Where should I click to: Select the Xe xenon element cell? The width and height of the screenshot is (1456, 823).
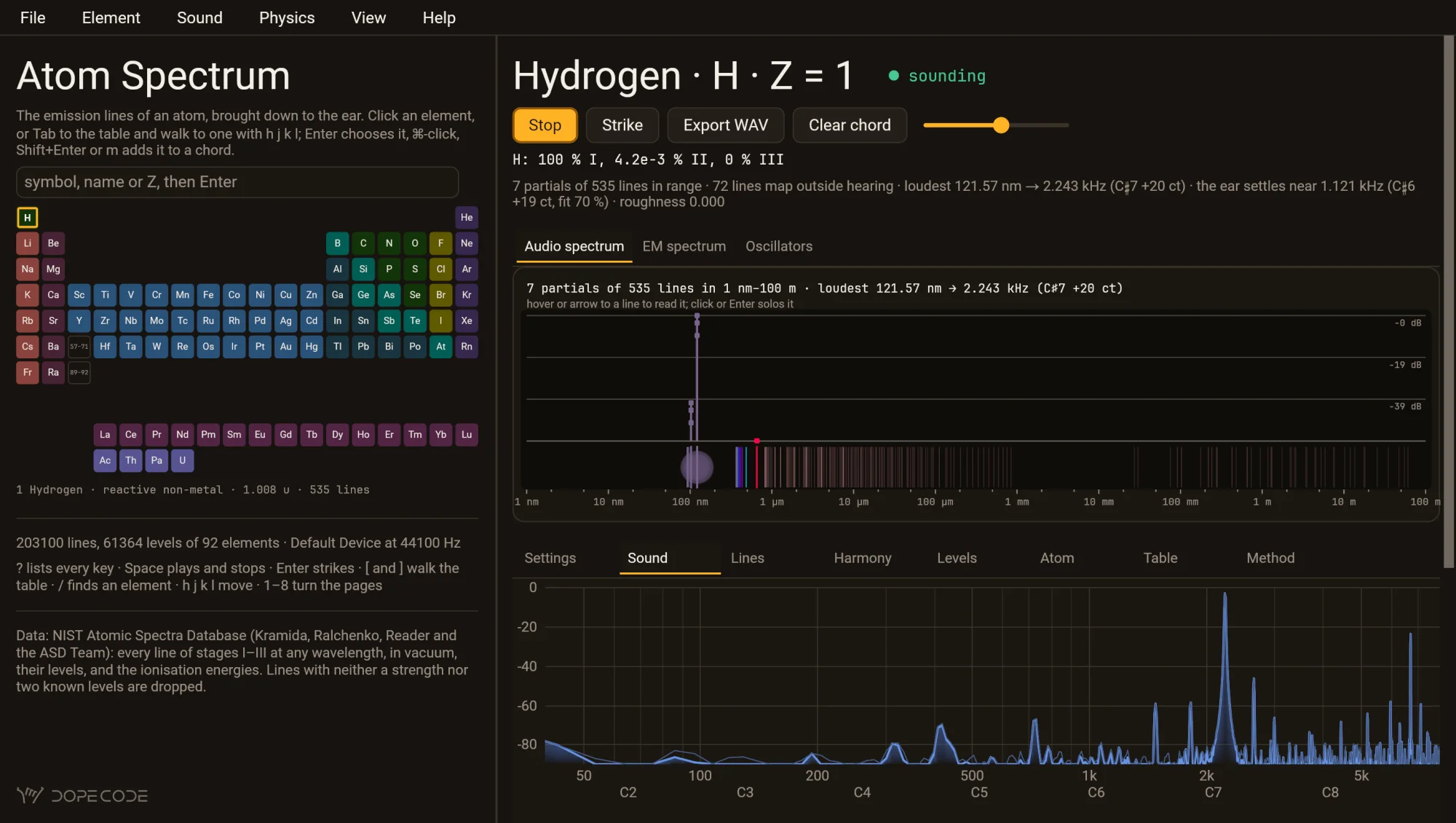467,320
